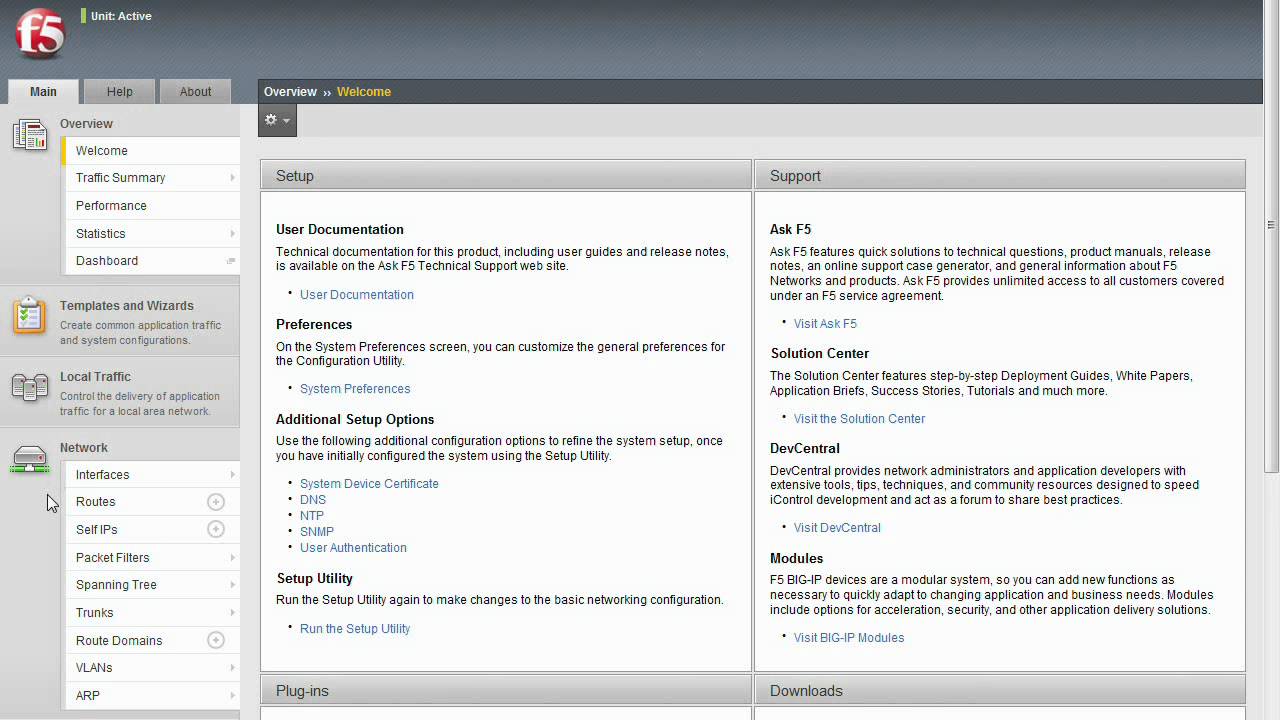This screenshot has width=1280, height=720.
Task: Expand the Trunks submenu arrow
Action: [232, 613]
